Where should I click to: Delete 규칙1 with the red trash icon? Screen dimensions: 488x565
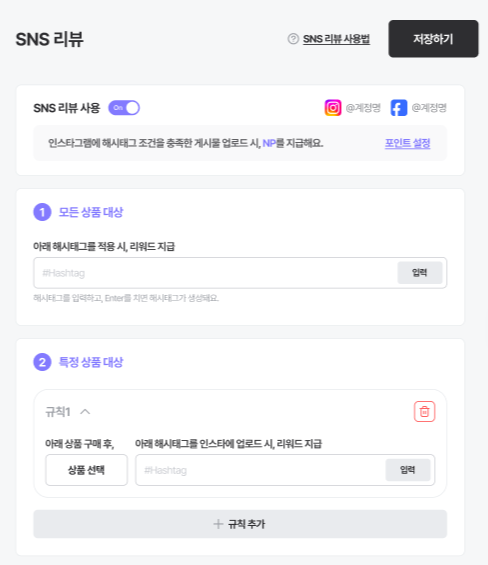point(424,411)
